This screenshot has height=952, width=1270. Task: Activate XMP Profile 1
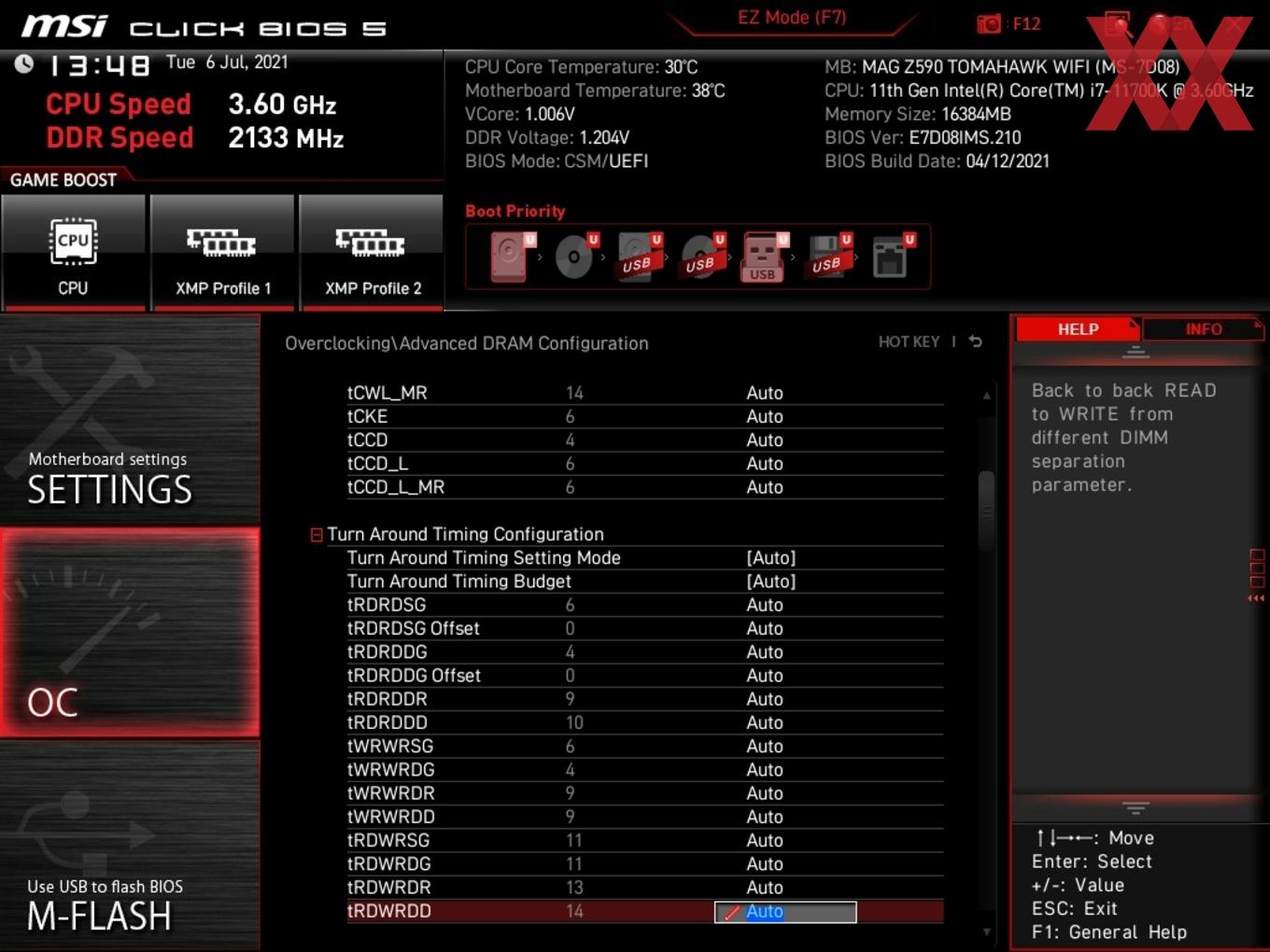pos(222,252)
